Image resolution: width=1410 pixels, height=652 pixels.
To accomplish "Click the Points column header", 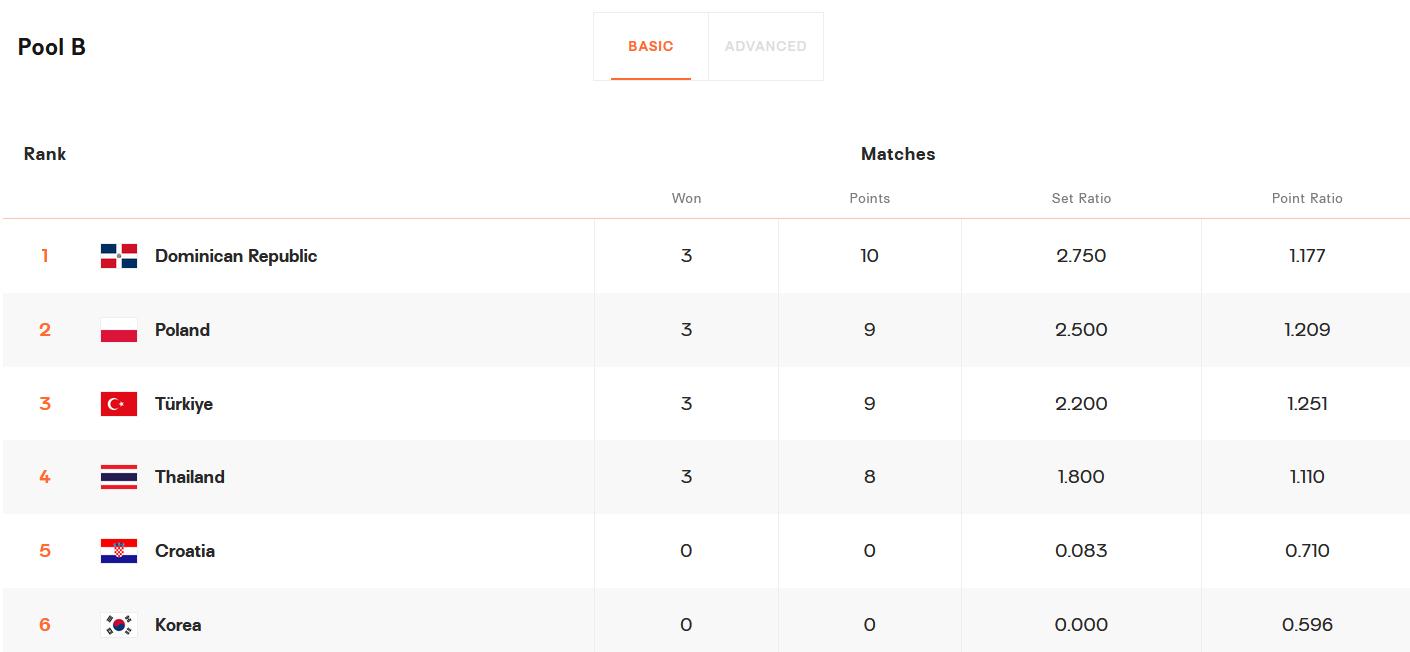I will pos(869,198).
